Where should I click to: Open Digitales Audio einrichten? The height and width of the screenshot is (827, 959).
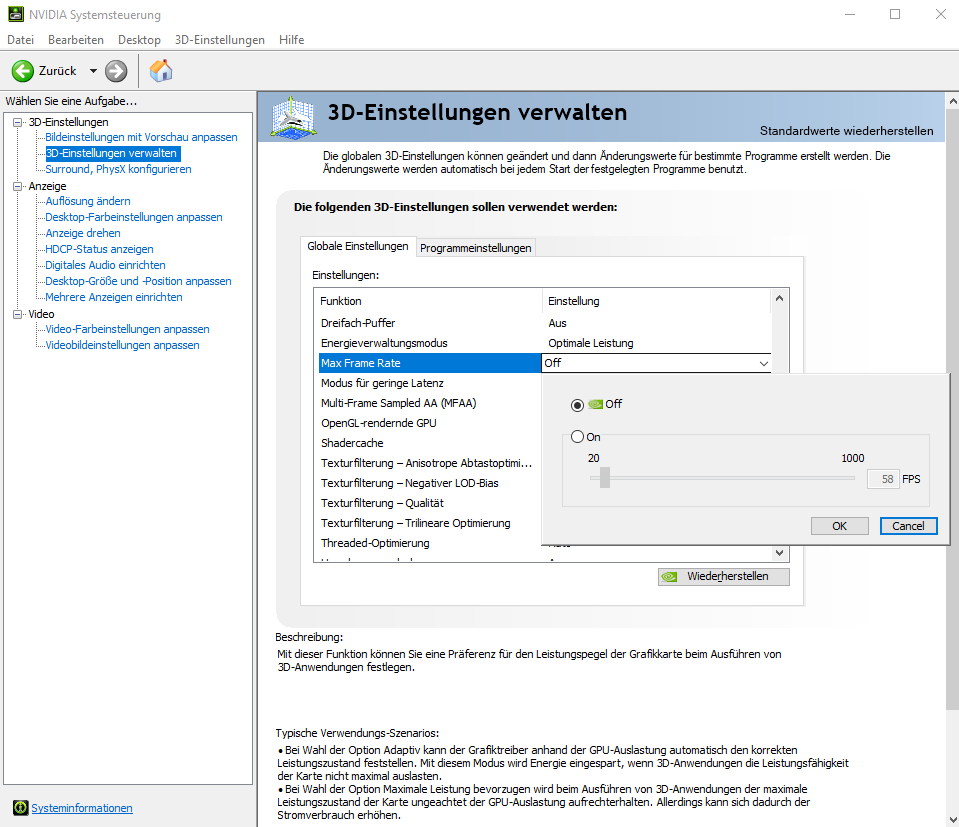(105, 265)
